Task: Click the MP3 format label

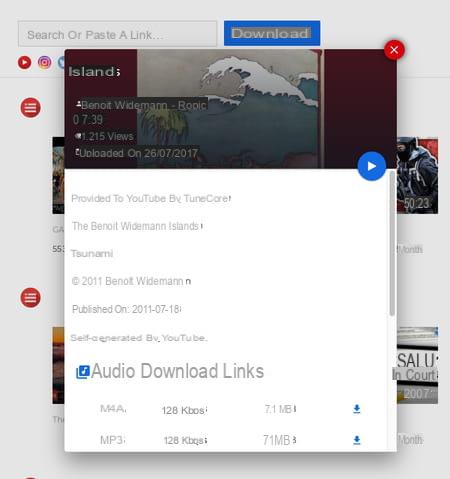Action: pos(113,440)
